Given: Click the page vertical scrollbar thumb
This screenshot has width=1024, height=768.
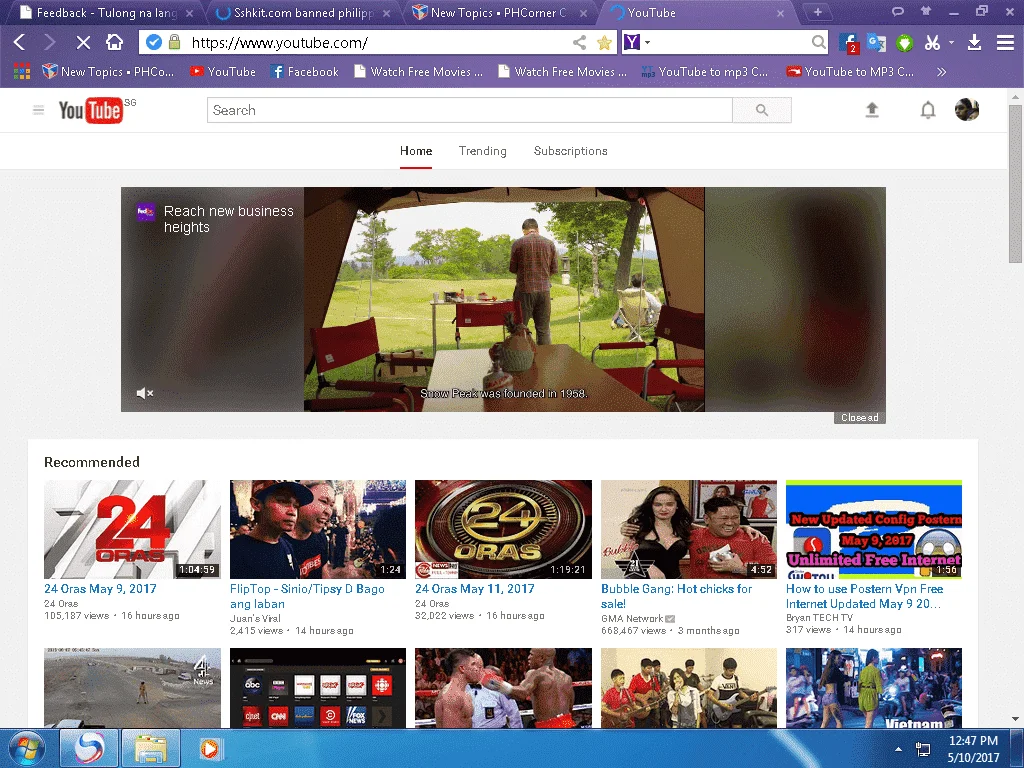Looking at the screenshot, I should [x=1015, y=184].
